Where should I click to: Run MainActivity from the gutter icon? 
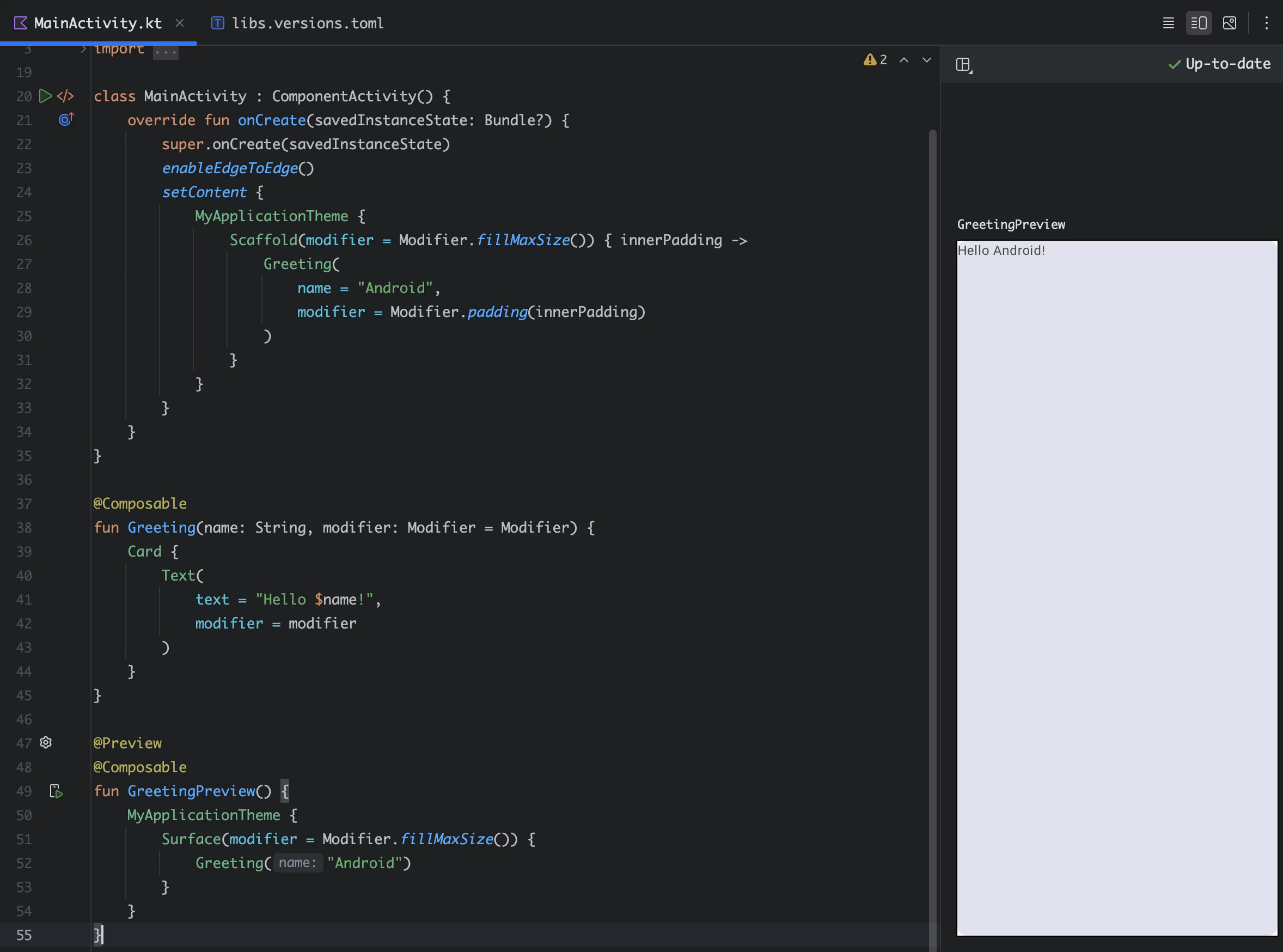[x=46, y=96]
